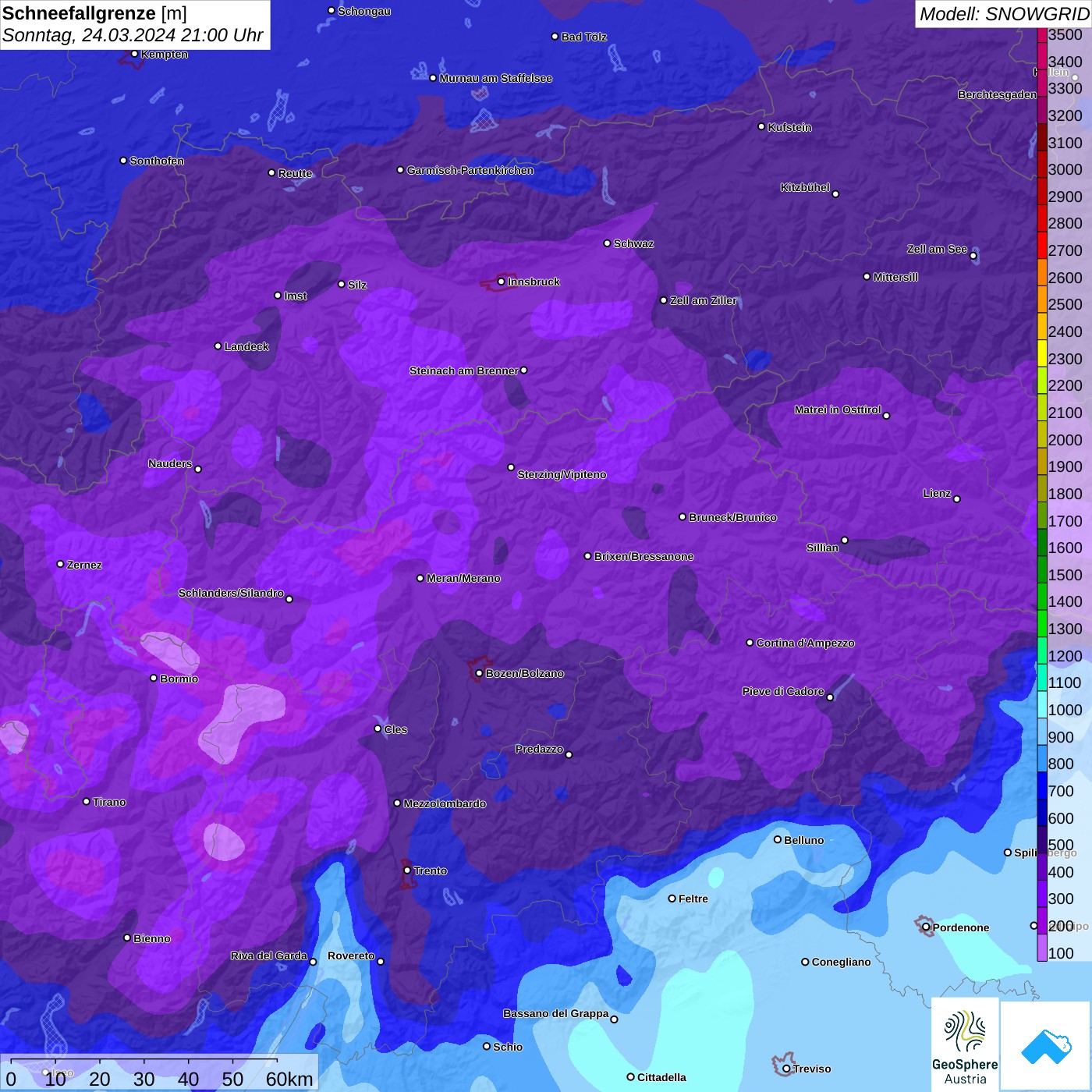Click the Schio label
This screenshot has height=1092, width=1092.
coord(508,1047)
